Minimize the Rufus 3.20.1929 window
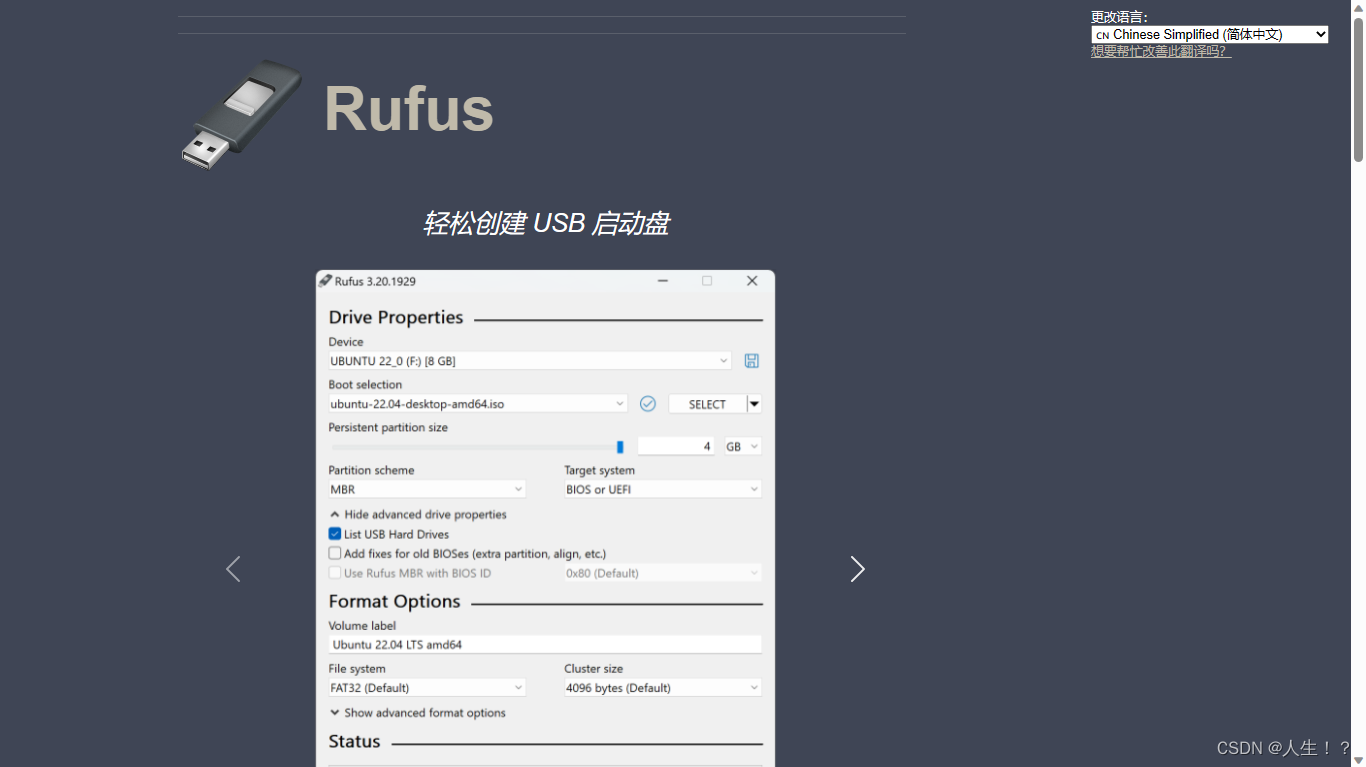This screenshot has height=767, width=1366. tap(663, 281)
